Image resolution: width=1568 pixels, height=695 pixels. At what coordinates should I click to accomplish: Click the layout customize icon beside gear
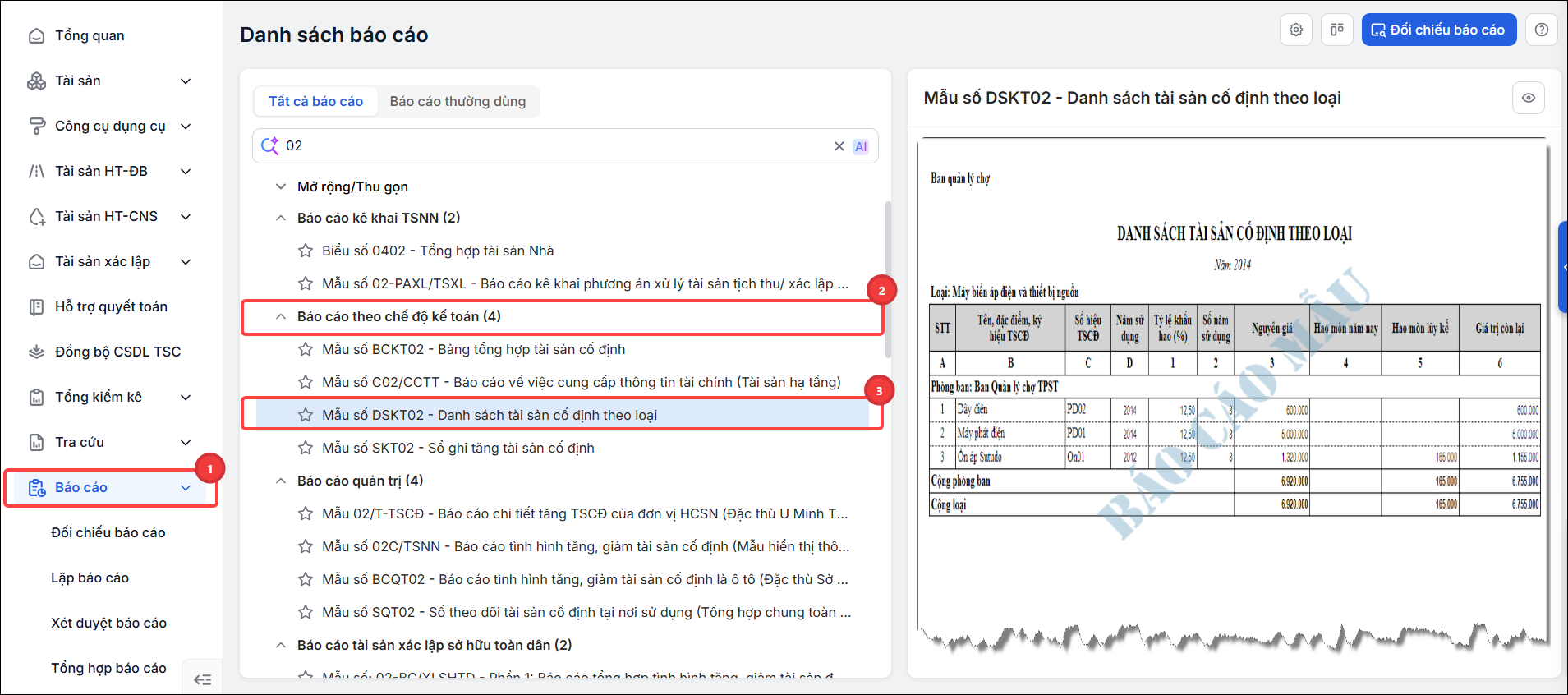pyautogui.click(x=1337, y=30)
